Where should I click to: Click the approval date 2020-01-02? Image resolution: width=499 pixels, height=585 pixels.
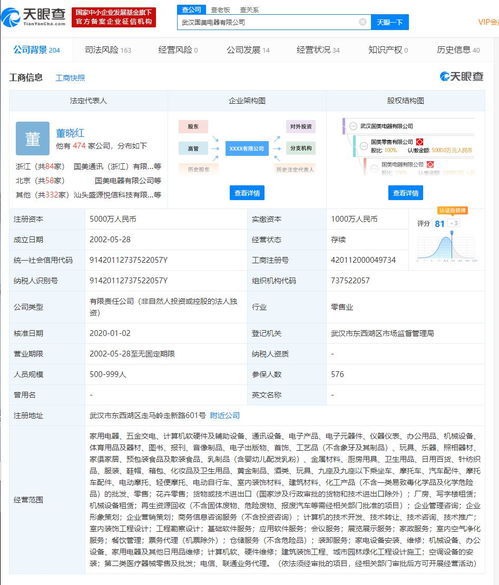point(110,333)
